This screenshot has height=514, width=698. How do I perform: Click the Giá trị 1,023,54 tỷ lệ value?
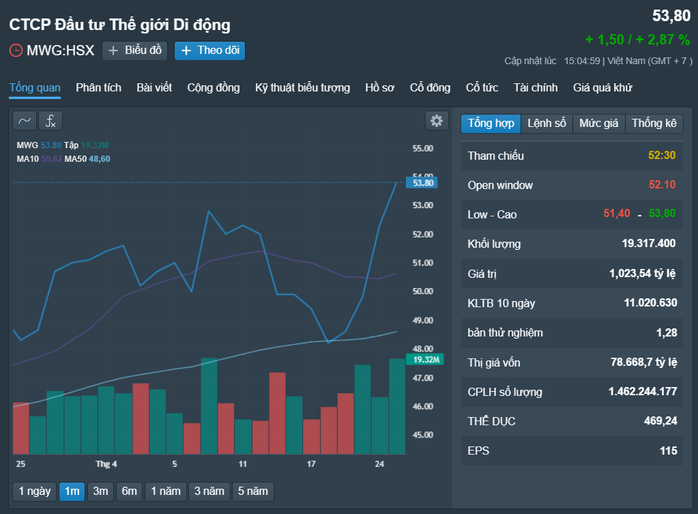click(642, 273)
